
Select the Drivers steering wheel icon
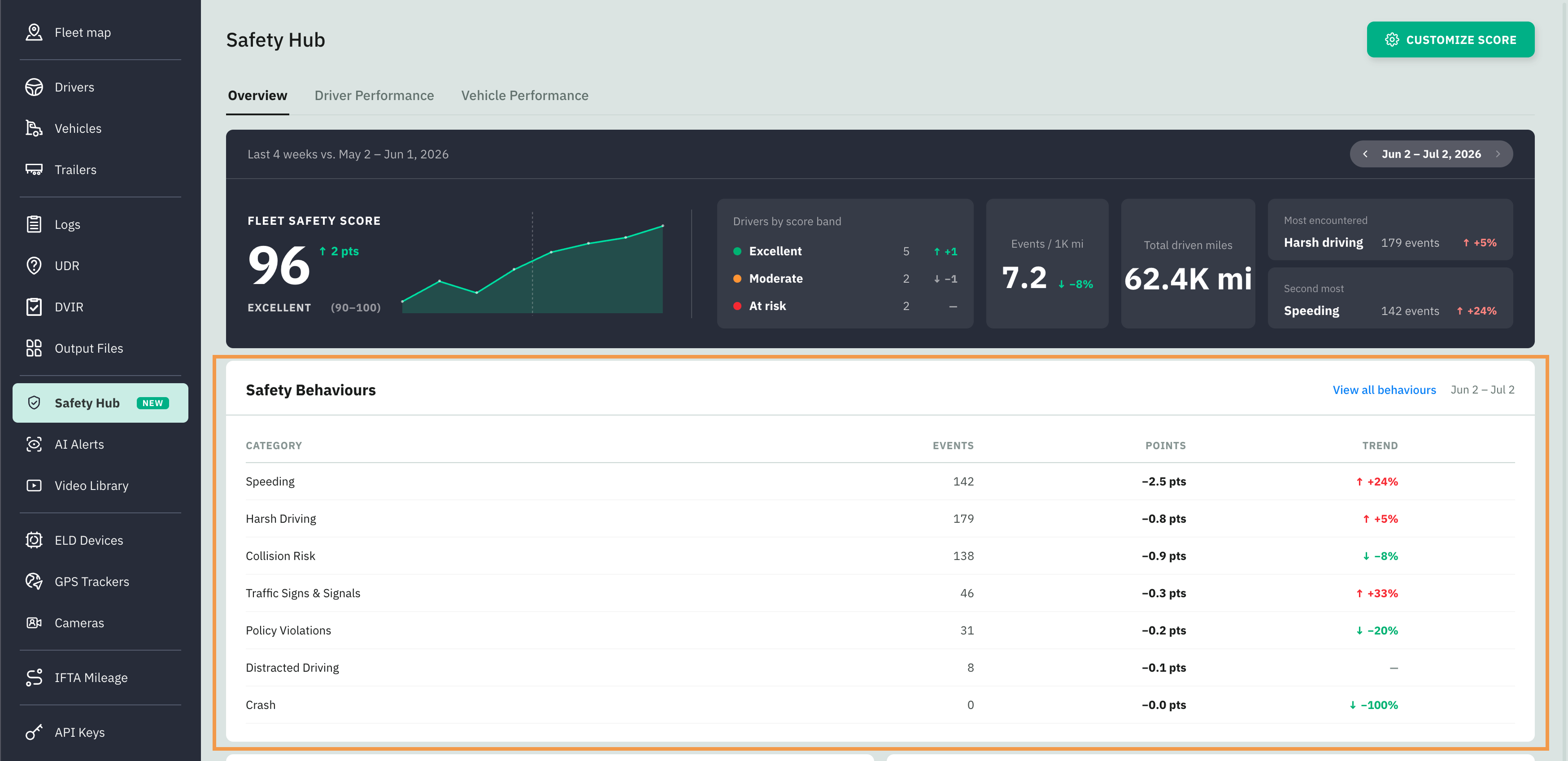[x=34, y=87]
